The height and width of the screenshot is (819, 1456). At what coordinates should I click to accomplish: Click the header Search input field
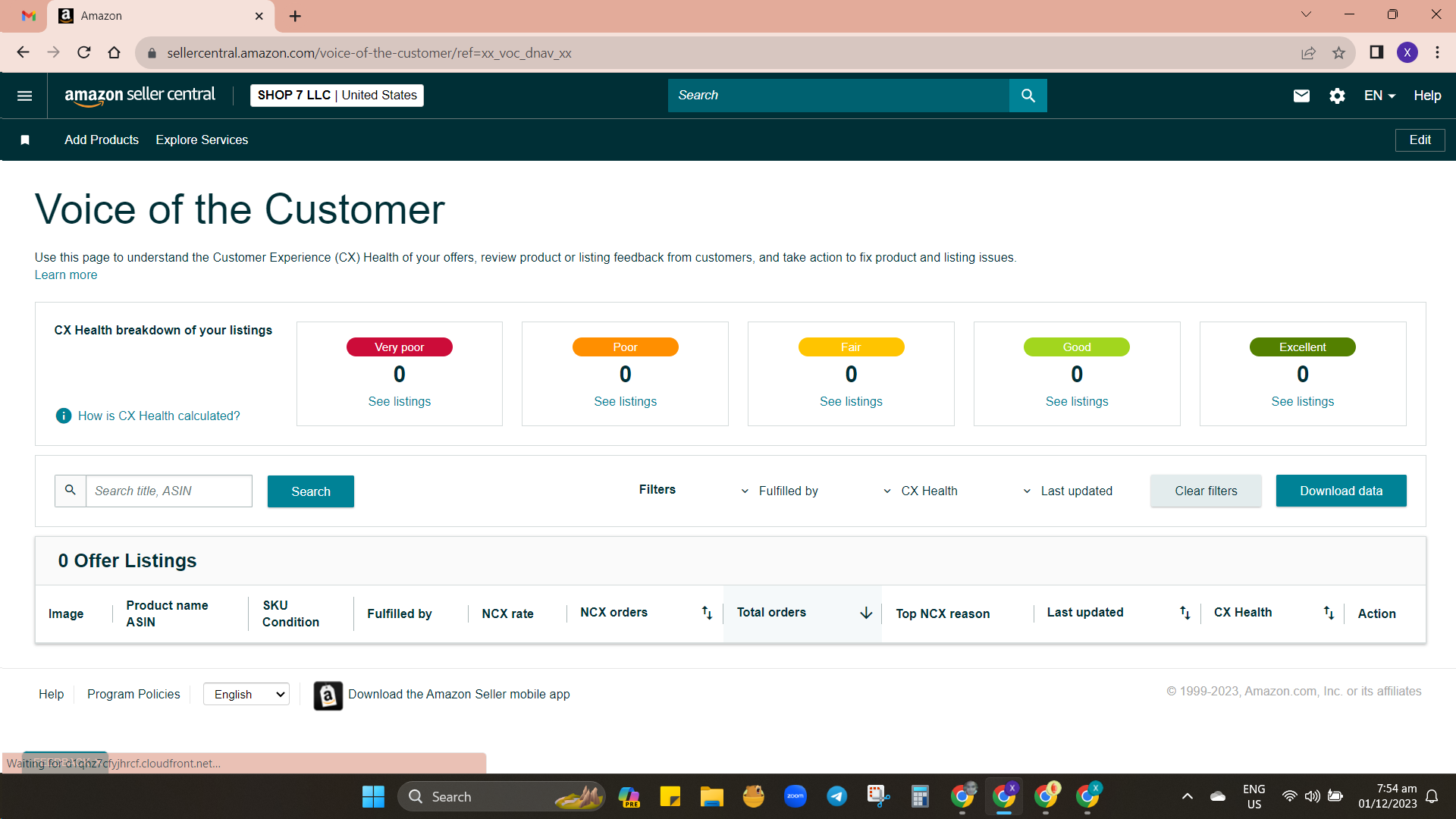(839, 96)
